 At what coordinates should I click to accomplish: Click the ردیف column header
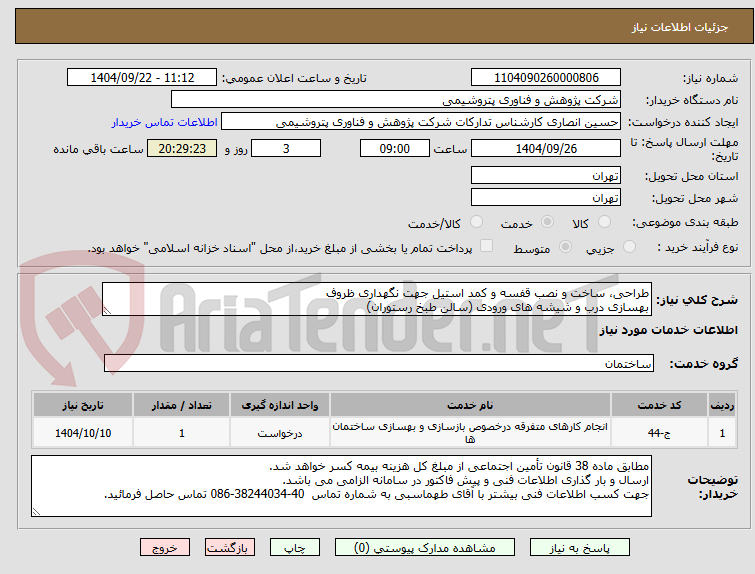click(x=722, y=405)
